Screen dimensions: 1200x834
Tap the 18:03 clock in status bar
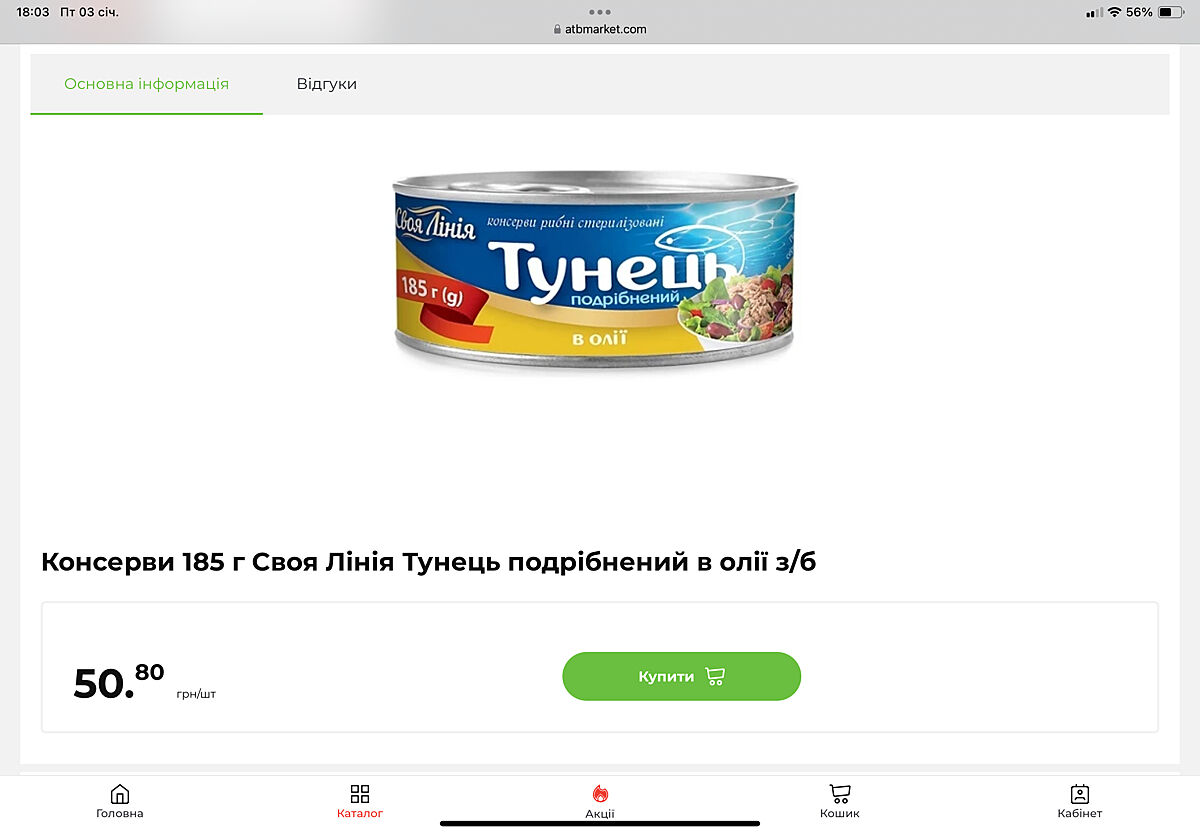coord(33,12)
